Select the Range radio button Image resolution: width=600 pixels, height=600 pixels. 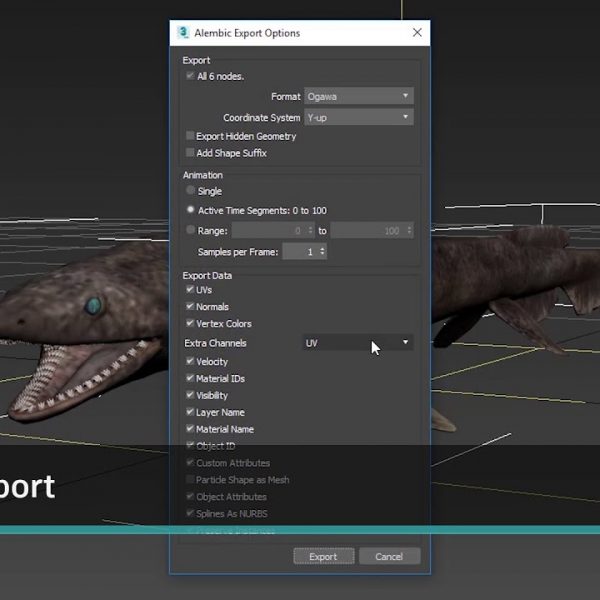190,231
